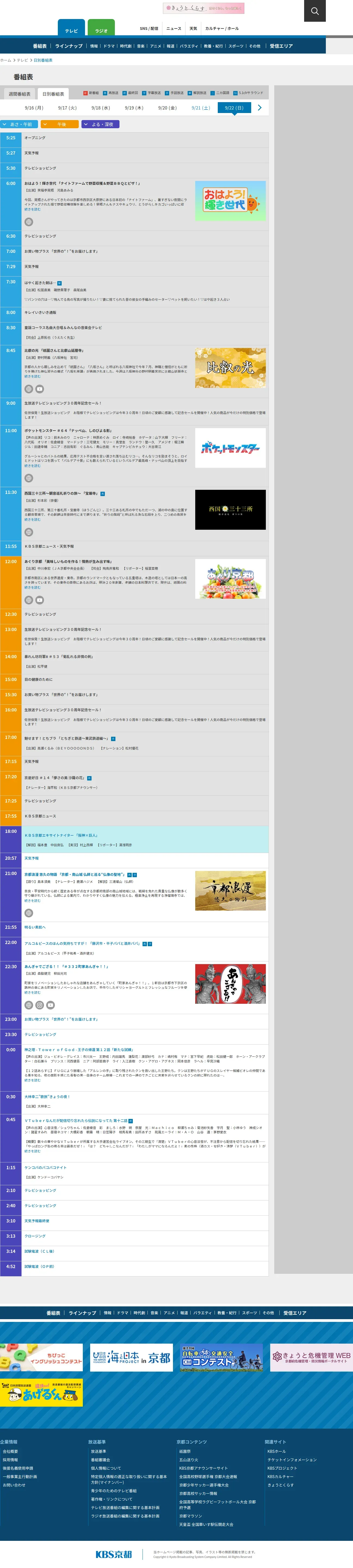
Task: Select date 9/21 (土)
Action: pos(201,108)
